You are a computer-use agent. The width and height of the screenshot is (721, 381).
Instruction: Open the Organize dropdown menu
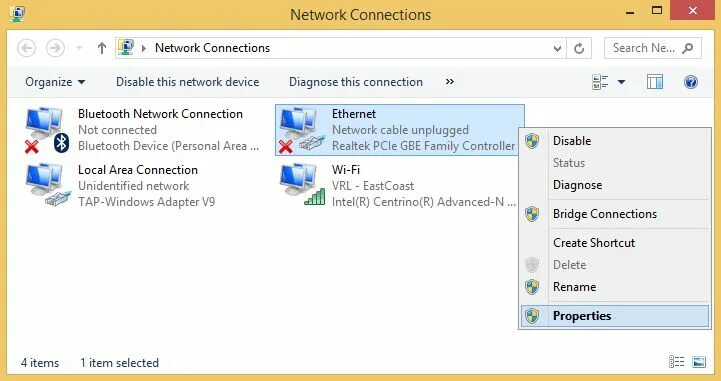55,82
